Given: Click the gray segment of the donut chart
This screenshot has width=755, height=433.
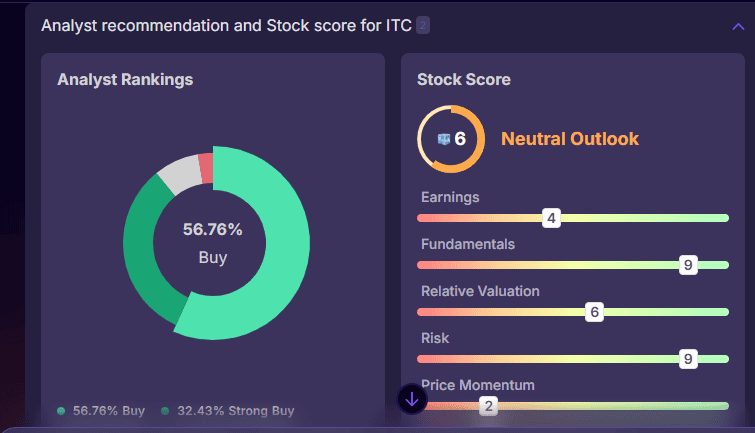Looking at the screenshot, I should pyautogui.click(x=179, y=175).
